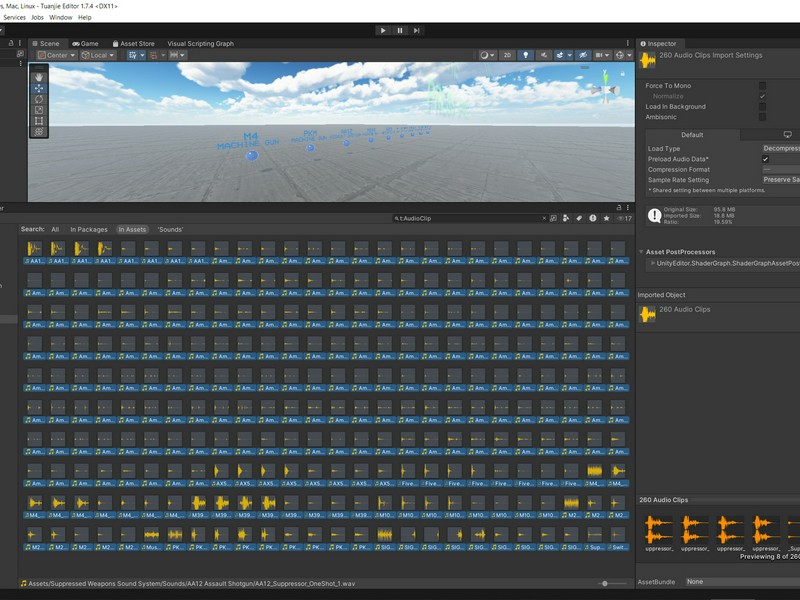
Task: Start Play mode with the Play button
Action: pyautogui.click(x=383, y=31)
